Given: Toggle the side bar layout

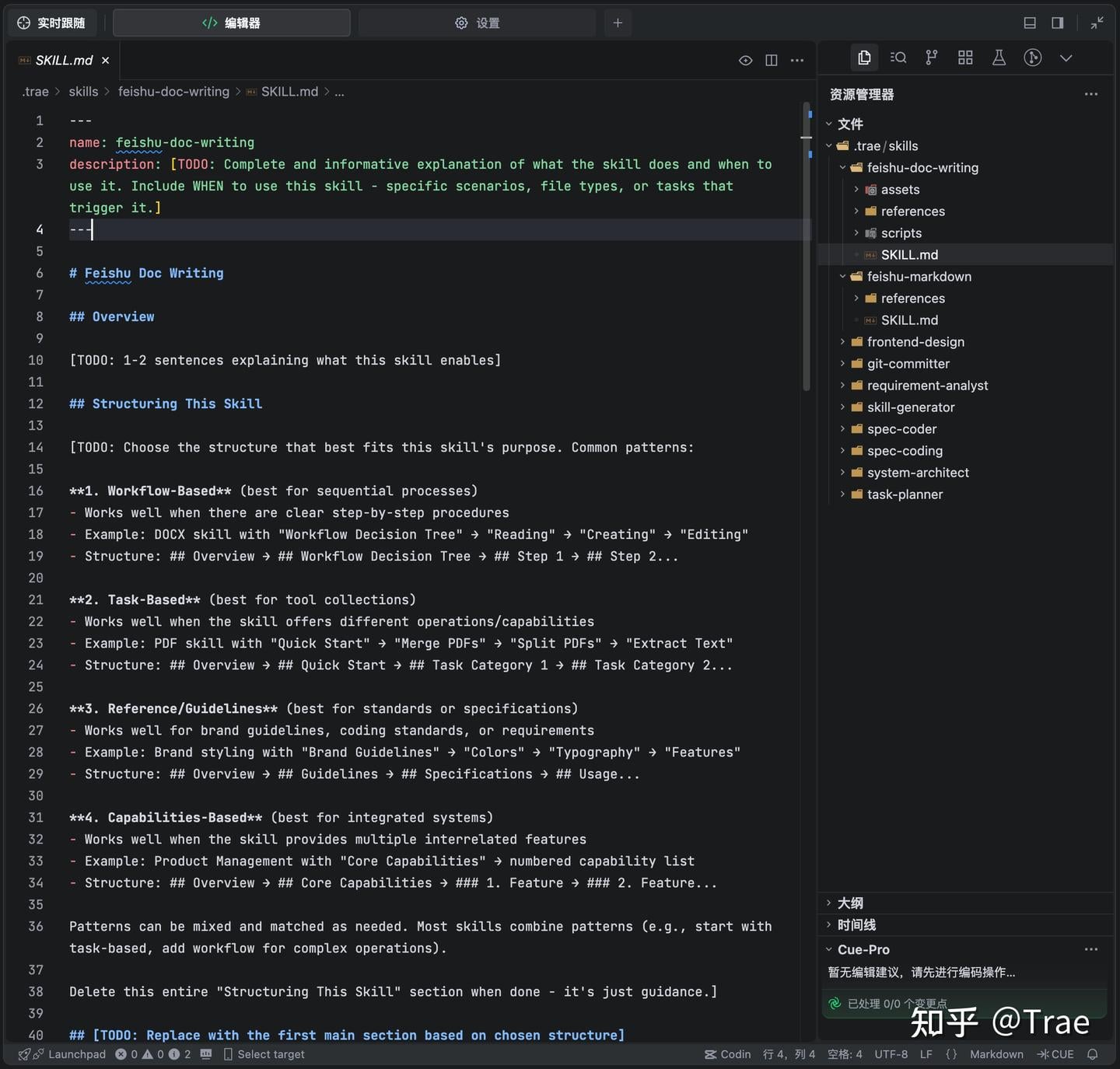Looking at the screenshot, I should point(1058,23).
